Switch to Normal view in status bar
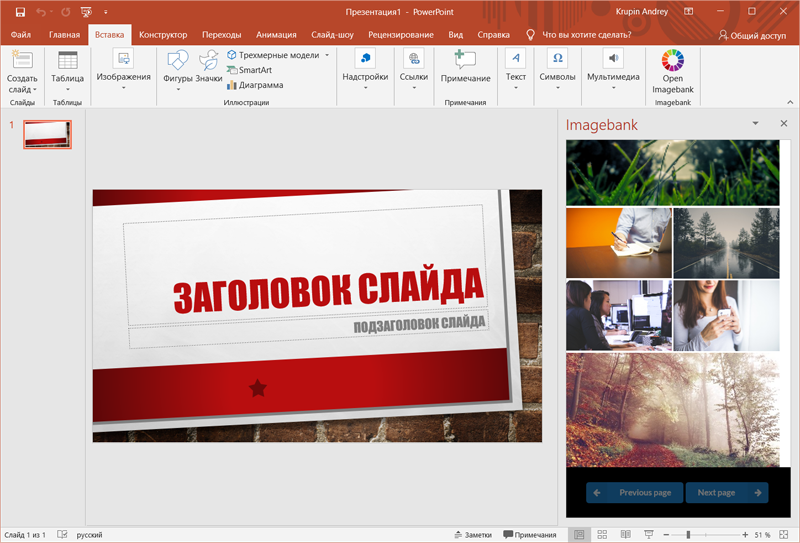This screenshot has width=800, height=543. point(579,535)
